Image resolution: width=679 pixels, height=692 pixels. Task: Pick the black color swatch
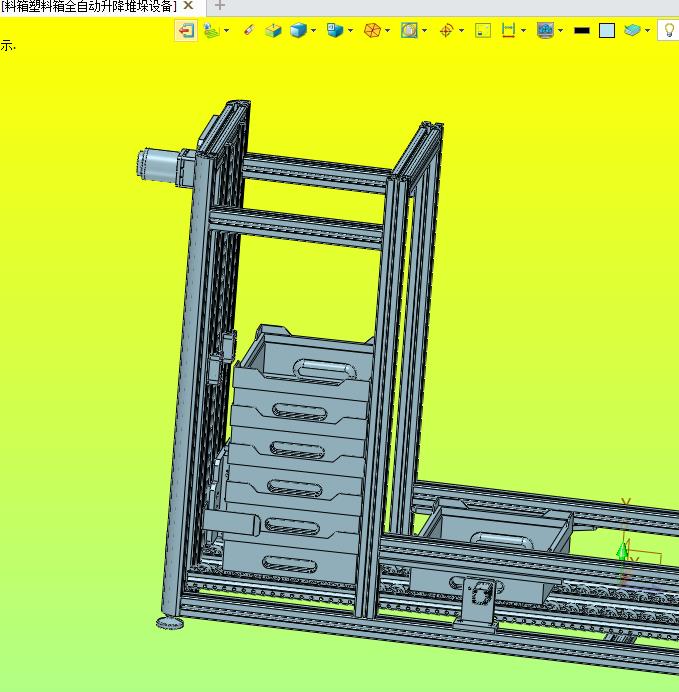pyautogui.click(x=582, y=30)
